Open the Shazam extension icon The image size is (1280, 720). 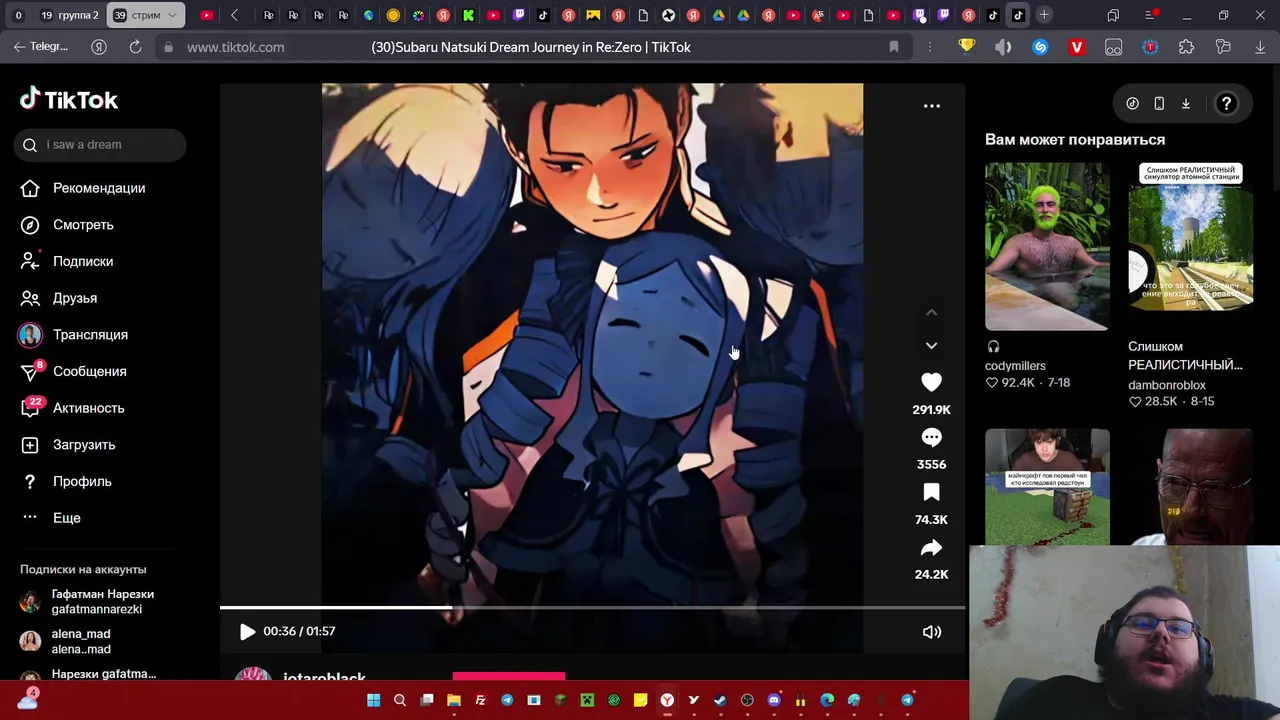1040,47
